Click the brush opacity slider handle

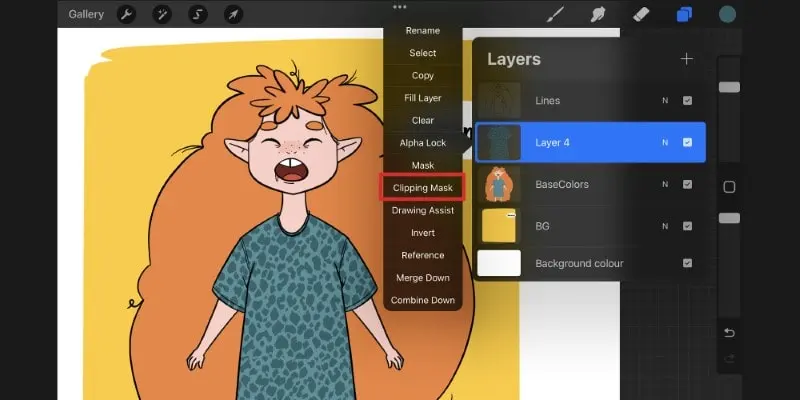click(729, 218)
